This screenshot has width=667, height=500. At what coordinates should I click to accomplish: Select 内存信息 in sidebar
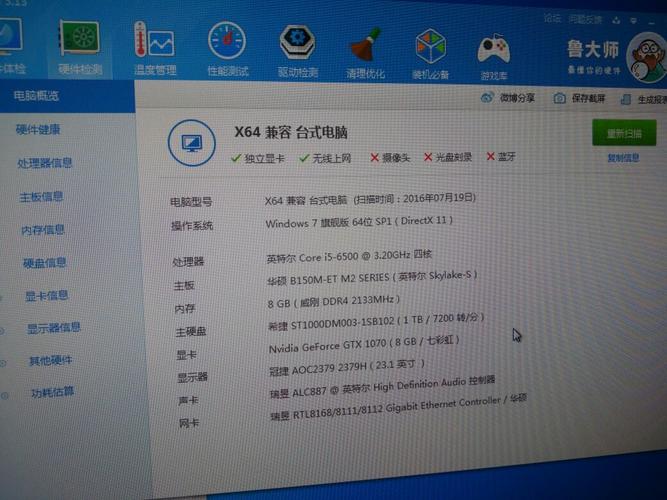(43, 230)
